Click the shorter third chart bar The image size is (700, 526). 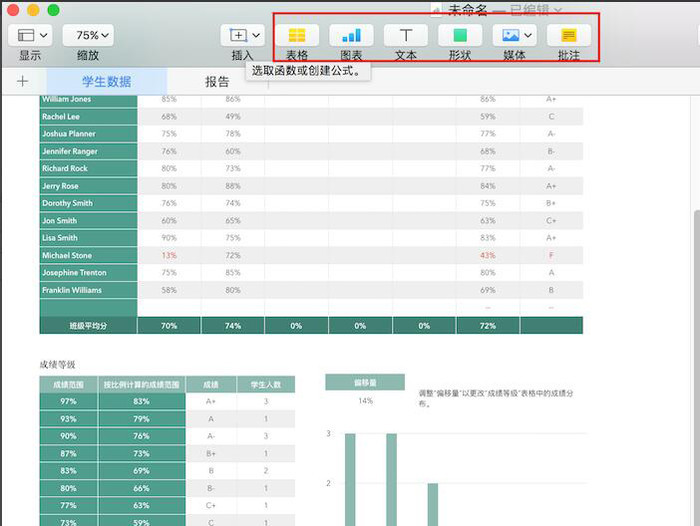click(x=433, y=505)
